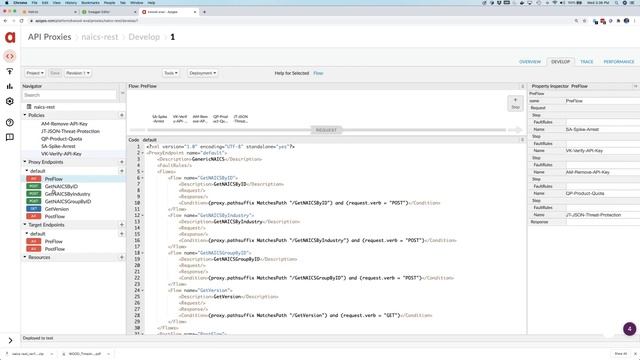Go to naics-rest breadcrumb
Viewport: 640px width, 360px height.
coord(100,37)
